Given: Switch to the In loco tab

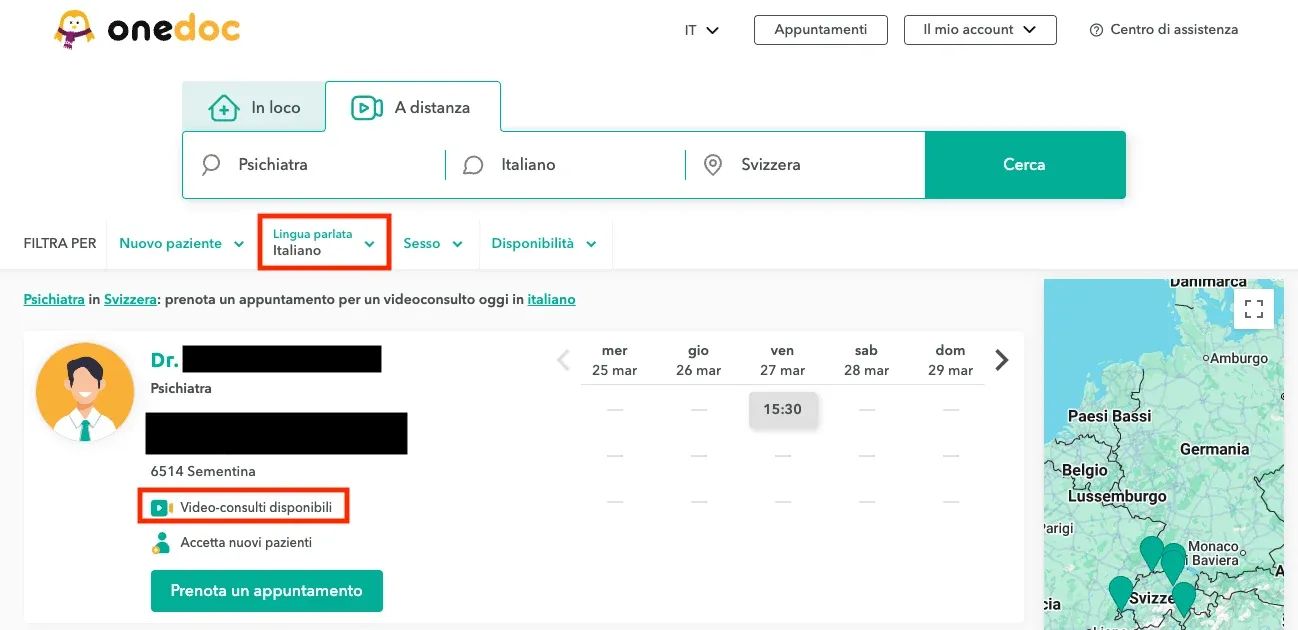Looking at the screenshot, I should tap(254, 107).
